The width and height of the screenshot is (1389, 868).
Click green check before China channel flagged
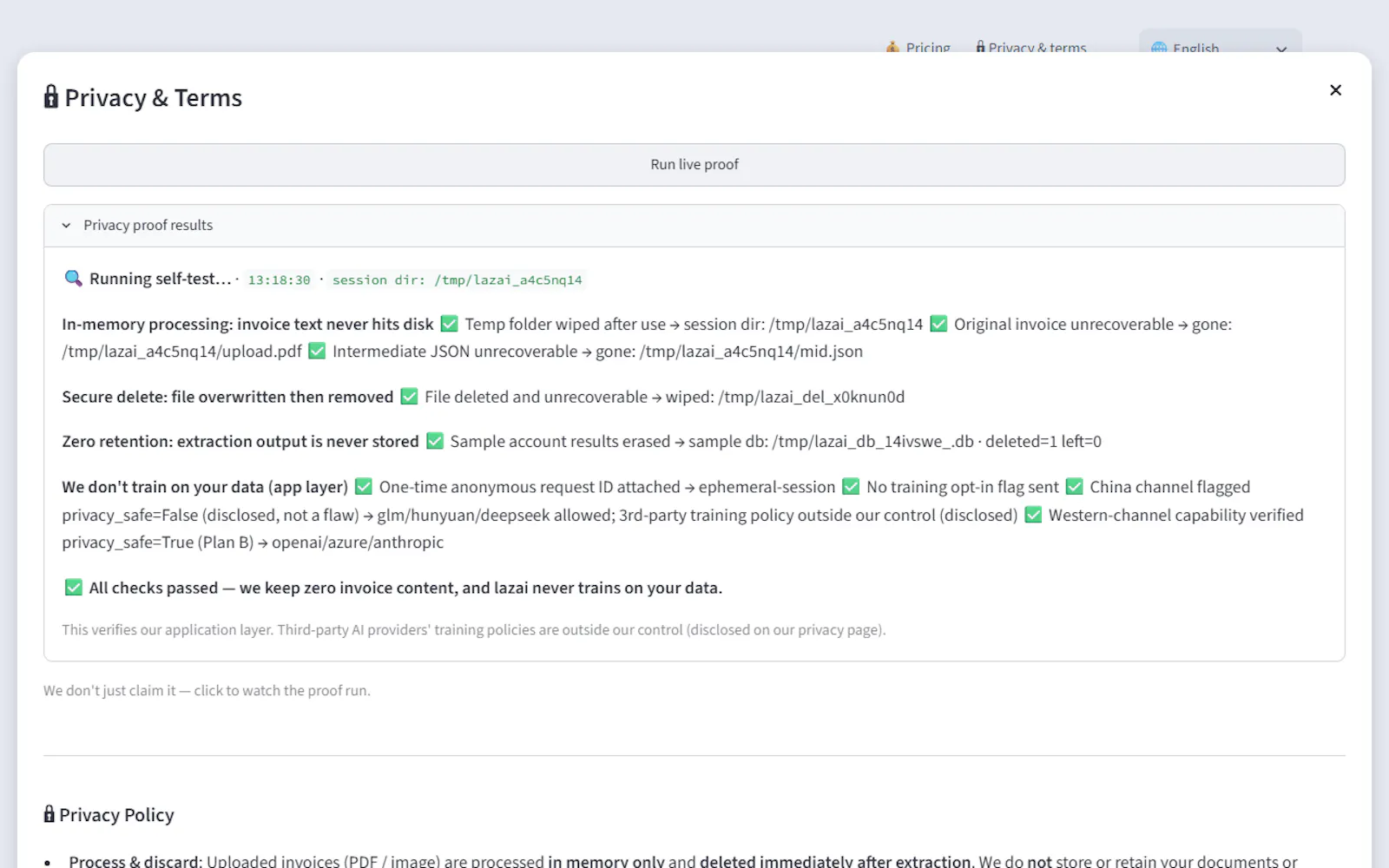point(1075,487)
